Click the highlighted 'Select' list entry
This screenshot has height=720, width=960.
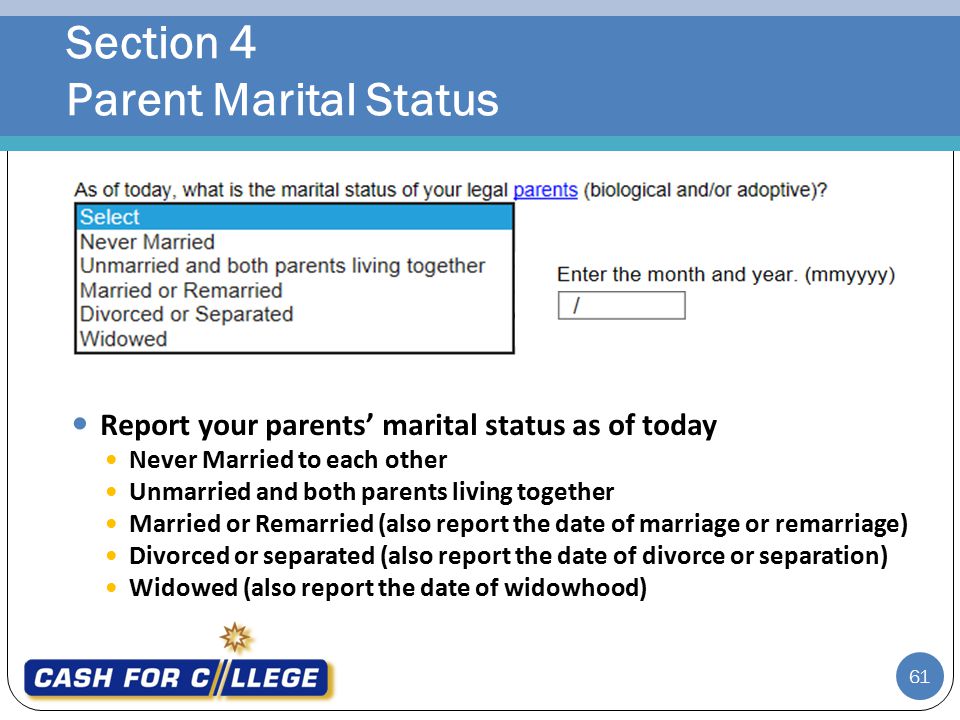coord(294,217)
